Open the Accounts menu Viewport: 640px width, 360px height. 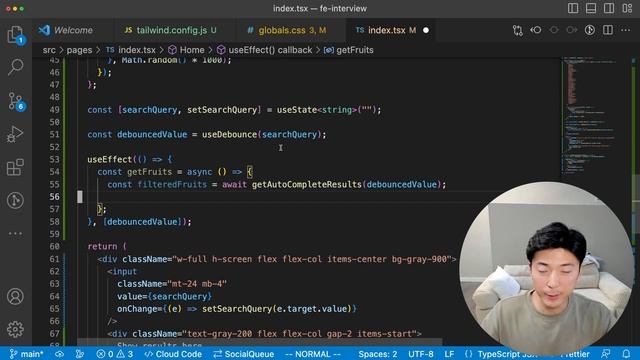point(16,296)
